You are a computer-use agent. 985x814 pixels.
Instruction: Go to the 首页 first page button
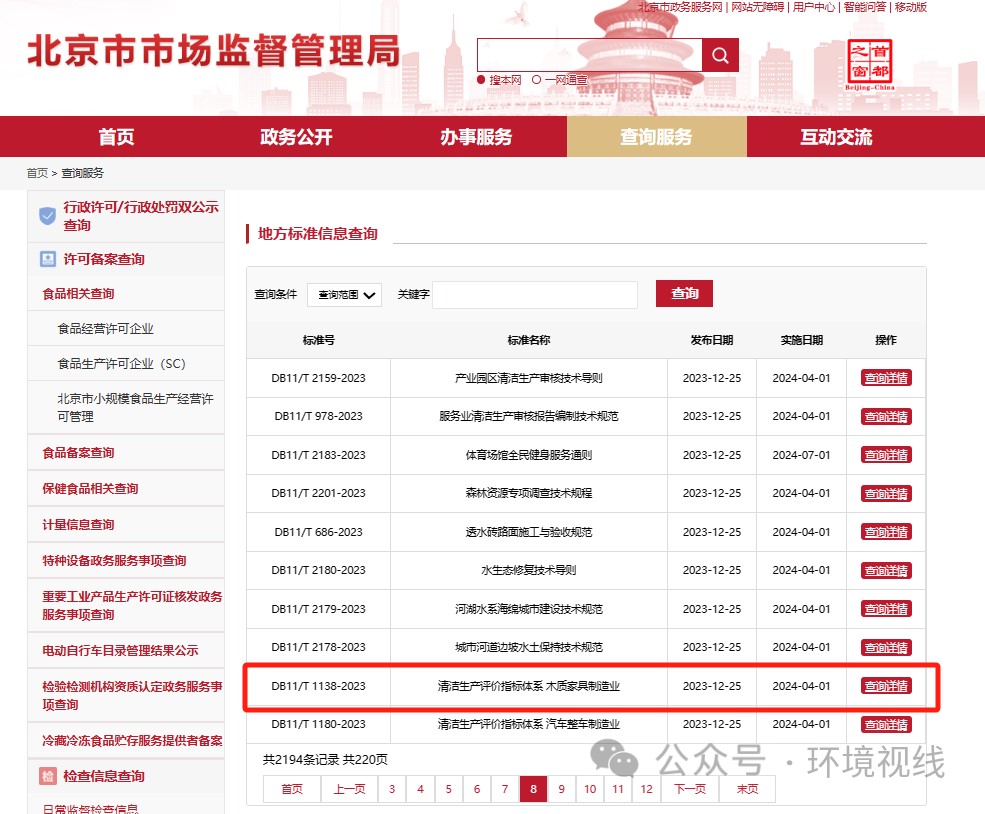[x=291, y=789]
